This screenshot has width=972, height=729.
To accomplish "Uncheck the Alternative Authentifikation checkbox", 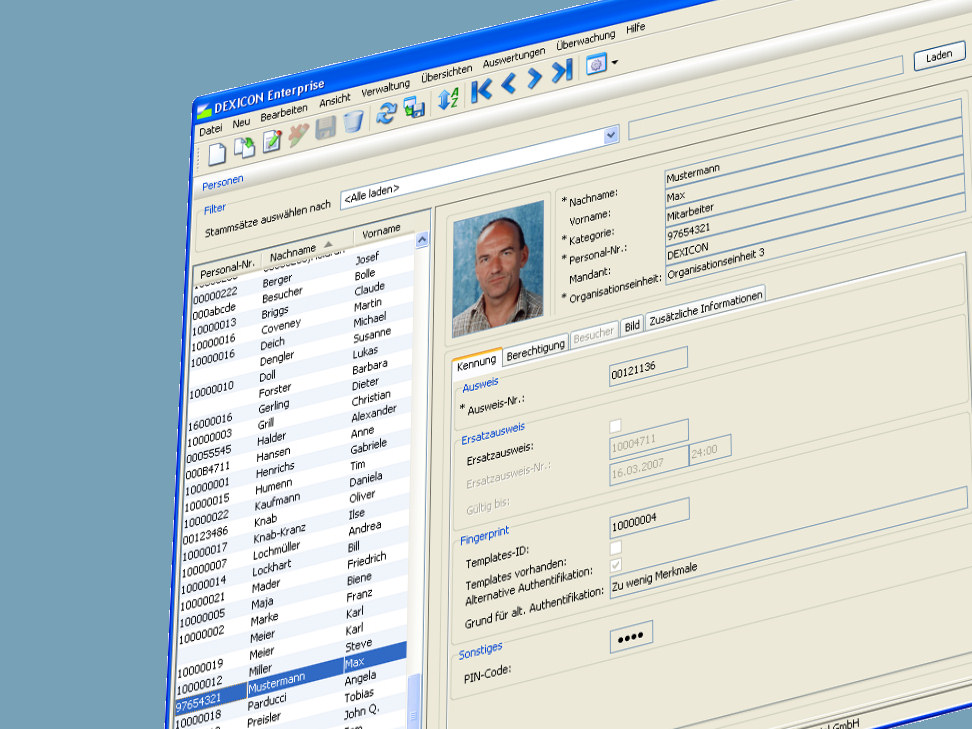I will pyautogui.click(x=615, y=565).
